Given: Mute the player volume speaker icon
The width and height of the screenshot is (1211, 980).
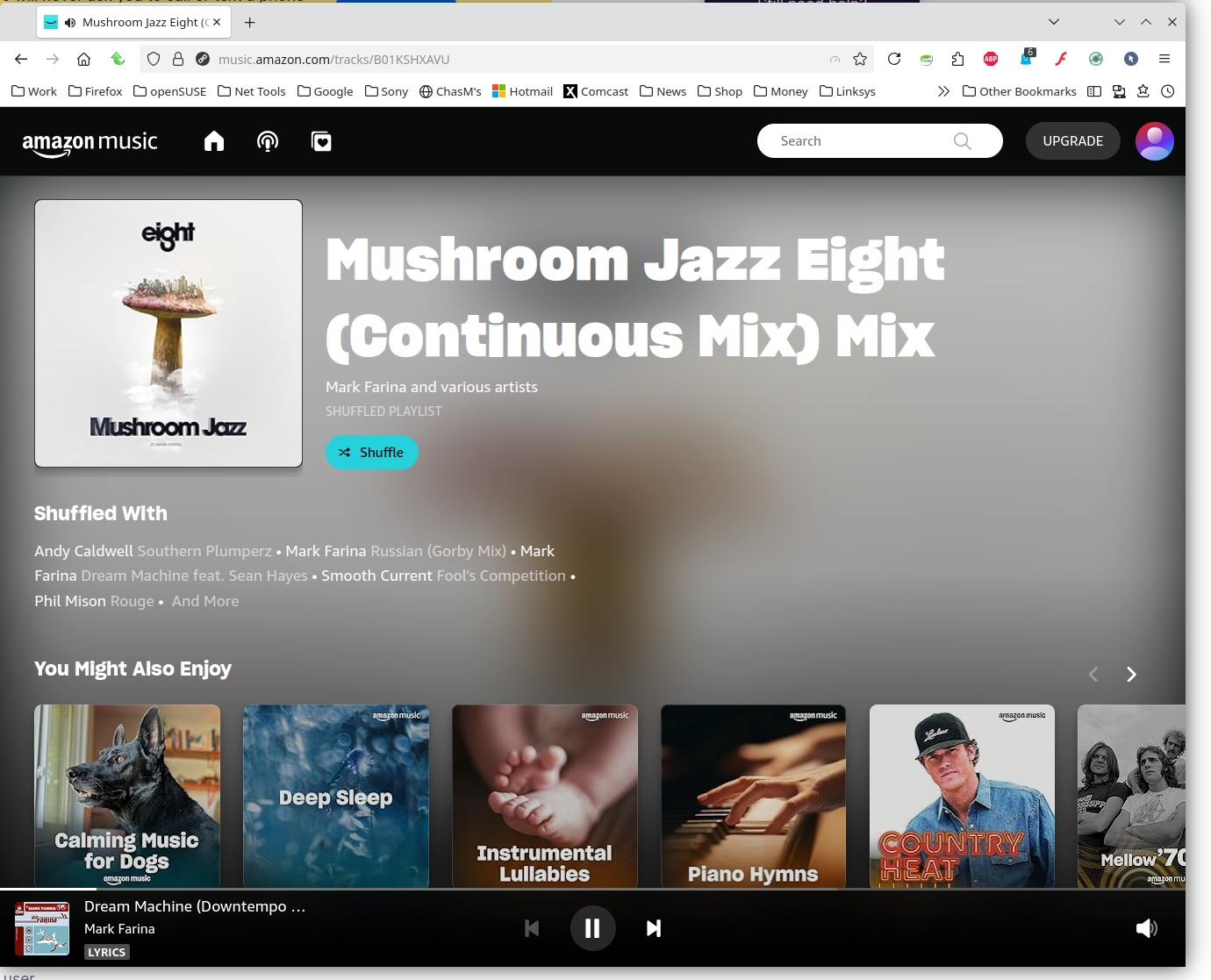Looking at the screenshot, I should (1147, 928).
